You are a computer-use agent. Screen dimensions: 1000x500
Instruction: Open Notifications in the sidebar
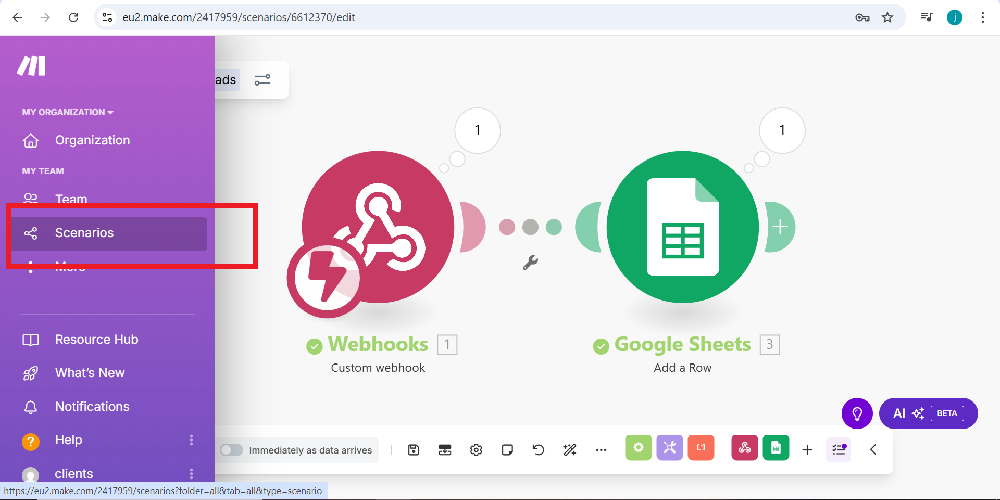(x=92, y=406)
